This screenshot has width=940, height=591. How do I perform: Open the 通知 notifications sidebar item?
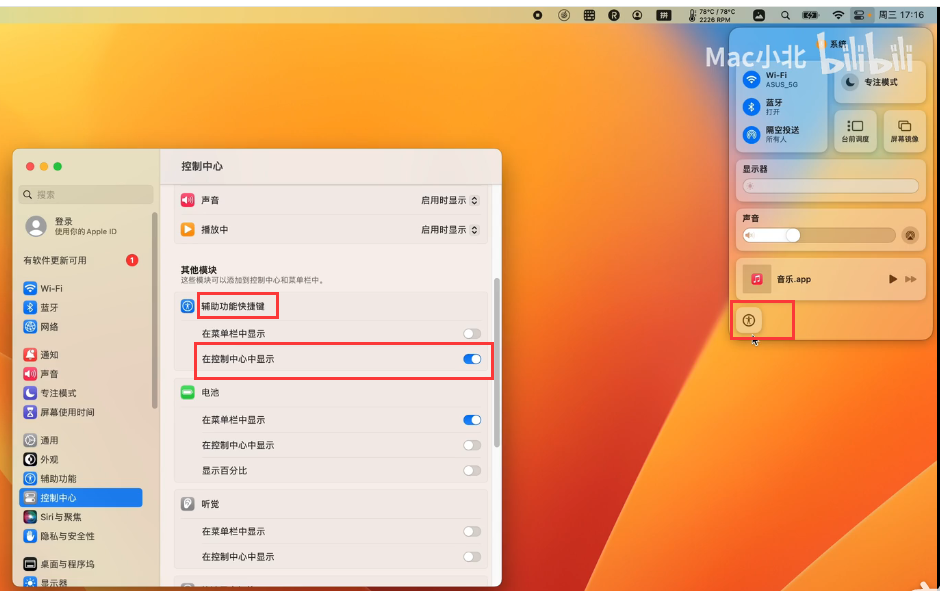[81, 355]
